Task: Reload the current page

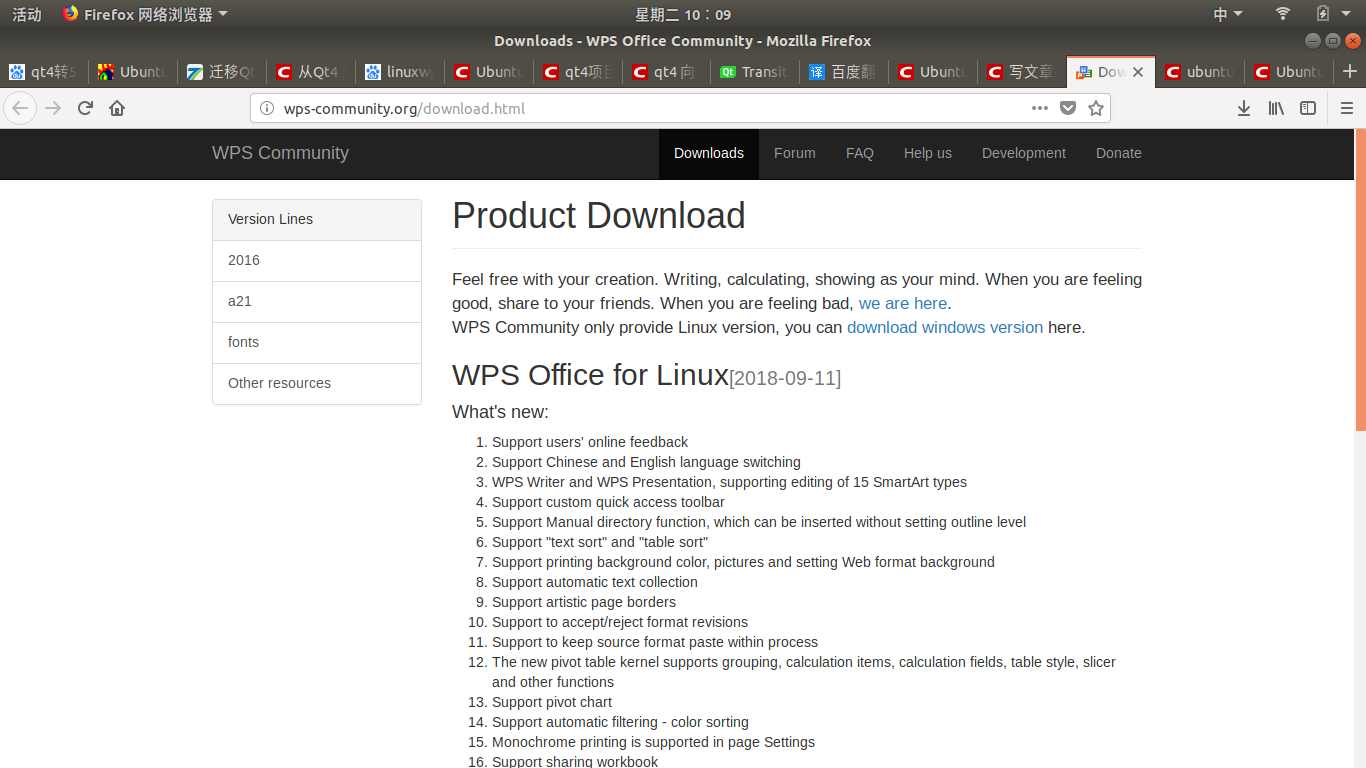Action: pos(85,108)
